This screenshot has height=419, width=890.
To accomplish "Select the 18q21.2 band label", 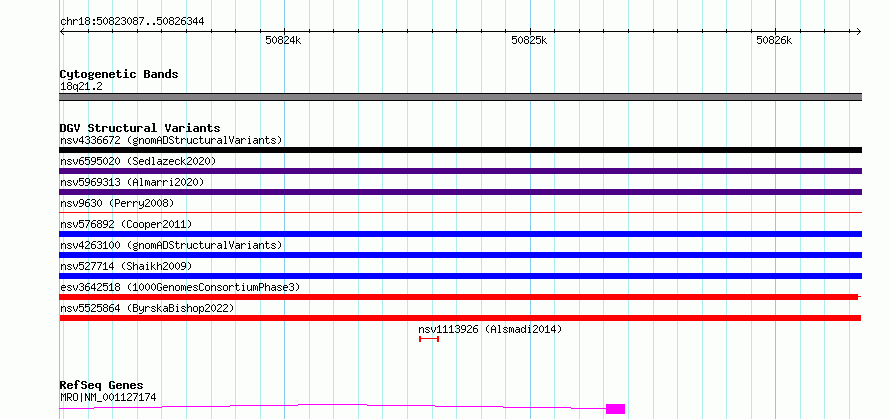I will point(81,87).
